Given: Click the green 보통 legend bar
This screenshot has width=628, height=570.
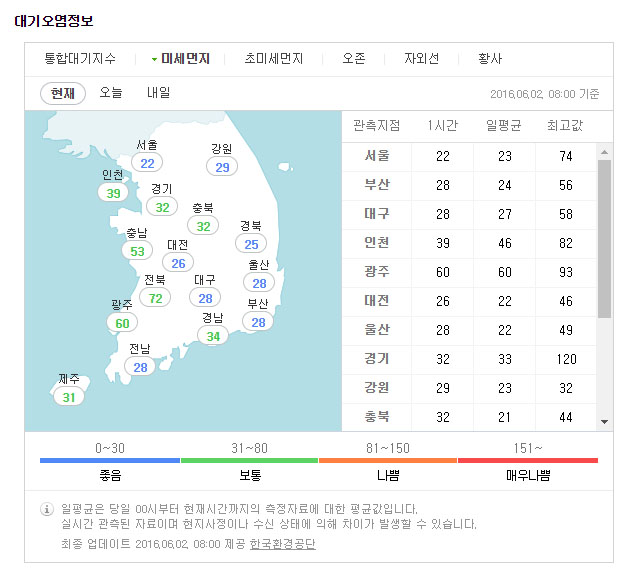Looking at the screenshot, I should pyautogui.click(x=249, y=461).
